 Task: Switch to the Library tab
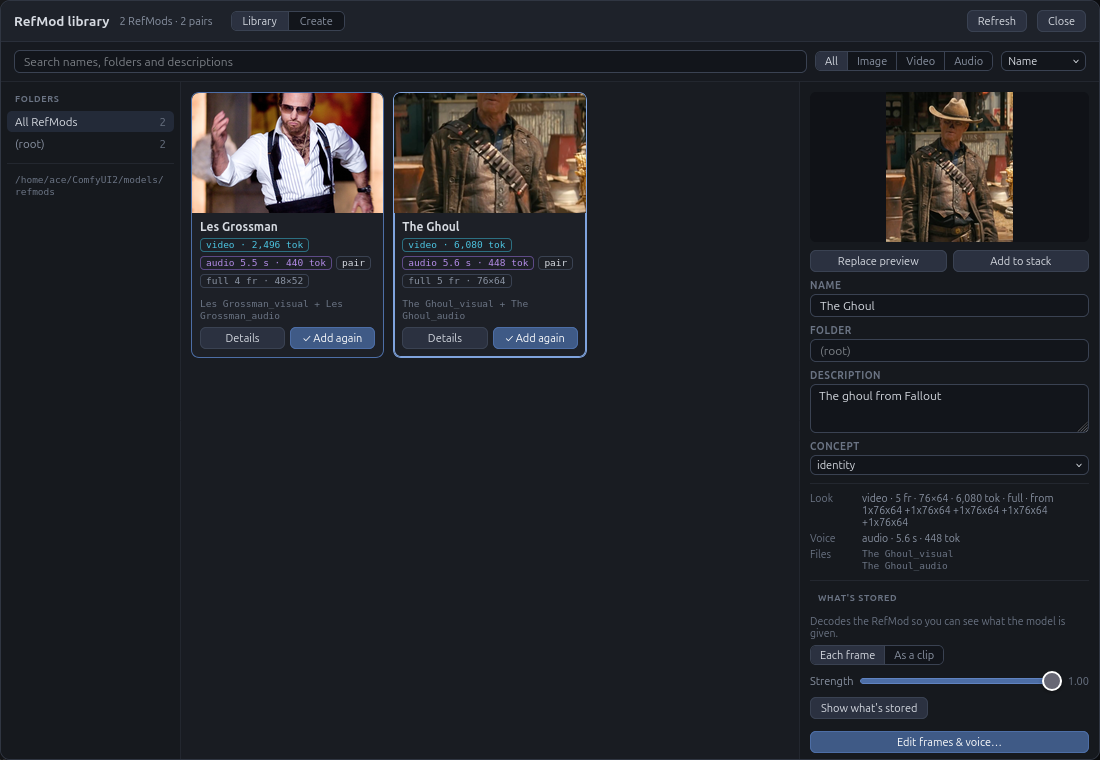tap(260, 21)
